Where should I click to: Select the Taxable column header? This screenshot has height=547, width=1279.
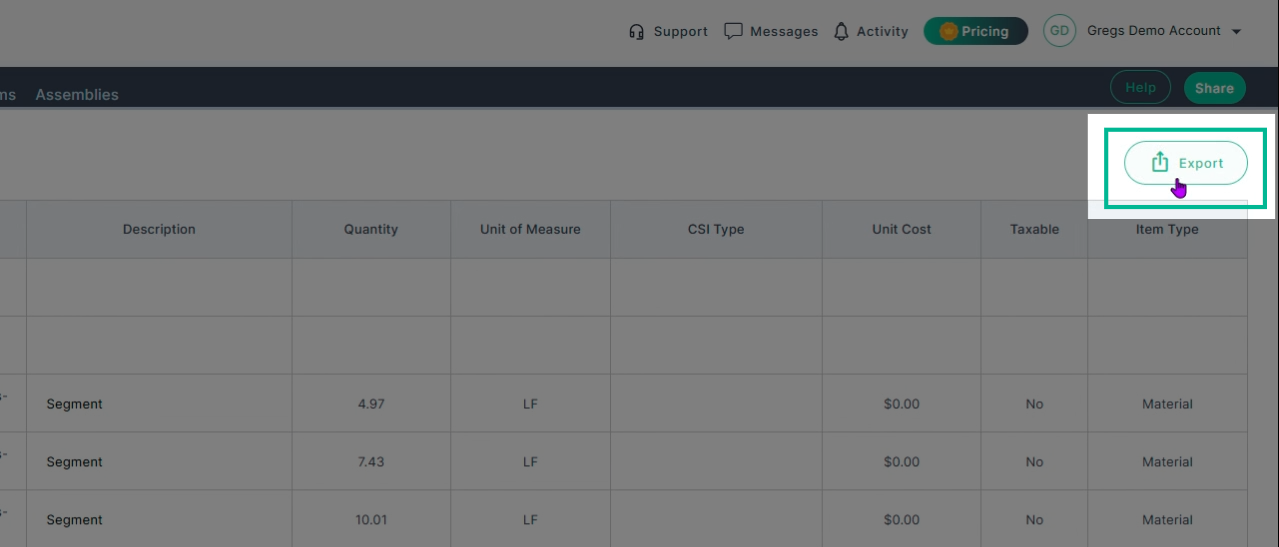pos(1034,229)
